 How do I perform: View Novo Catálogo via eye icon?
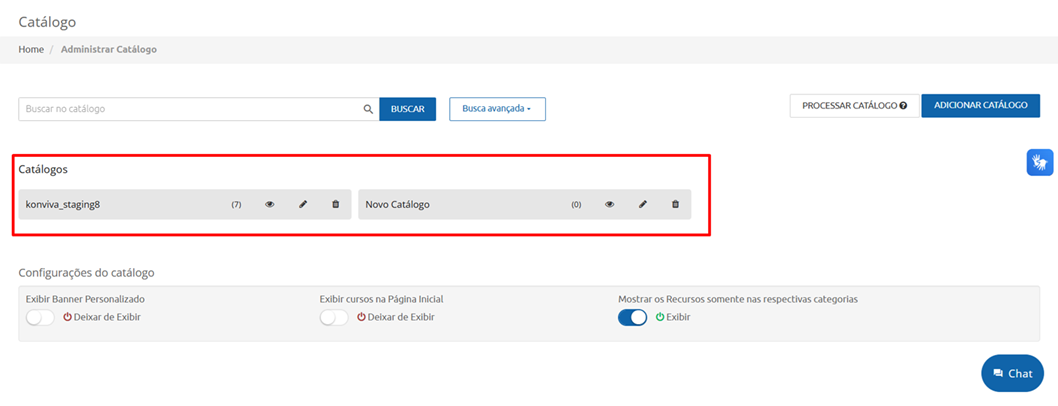[609, 204]
